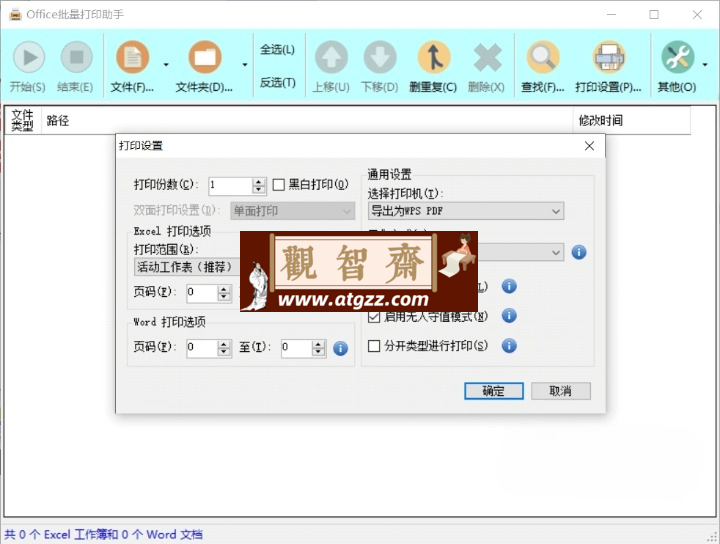Screen dimensions: 720x544
Task: Open 双面打印设置 dropdown showing 单面打印
Action: point(292,211)
